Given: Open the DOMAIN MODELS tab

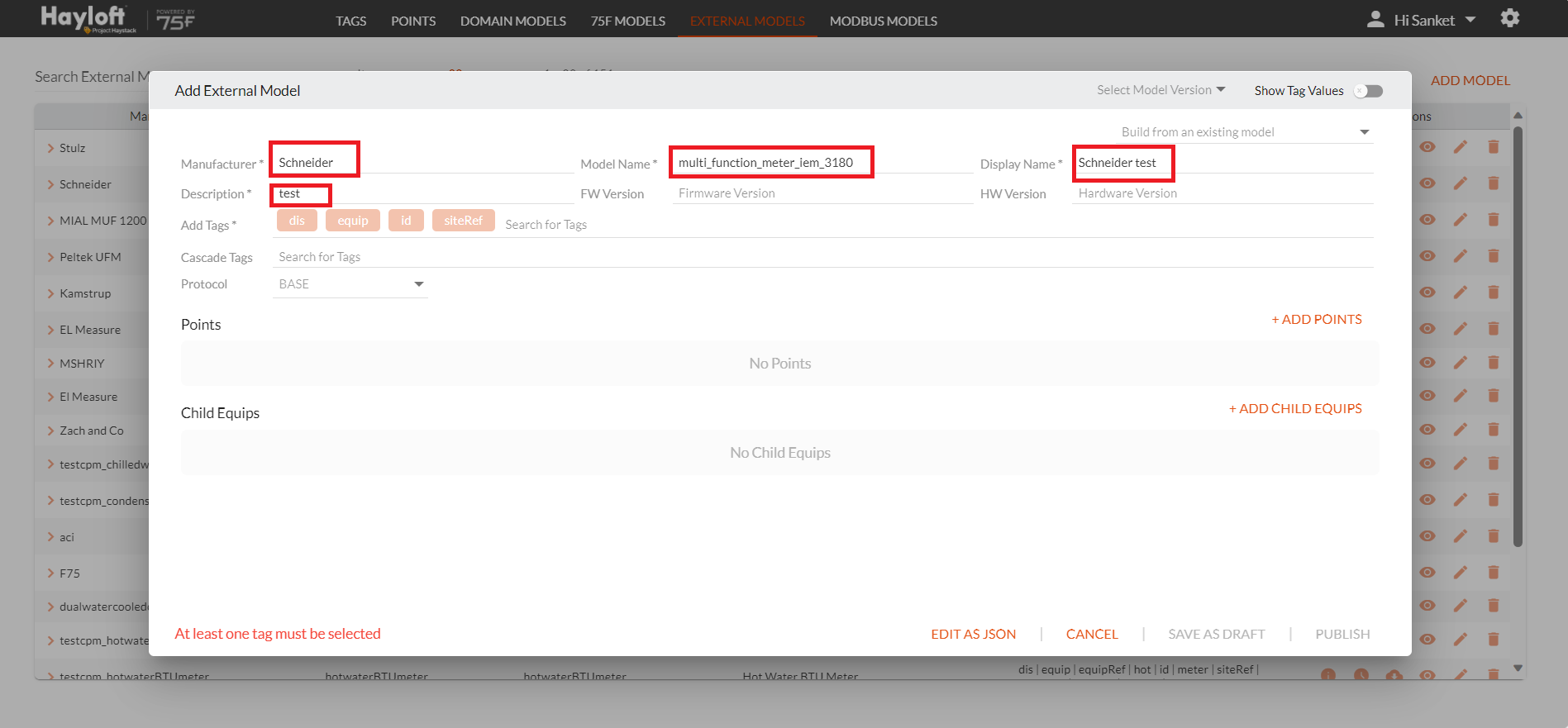Looking at the screenshot, I should point(513,21).
